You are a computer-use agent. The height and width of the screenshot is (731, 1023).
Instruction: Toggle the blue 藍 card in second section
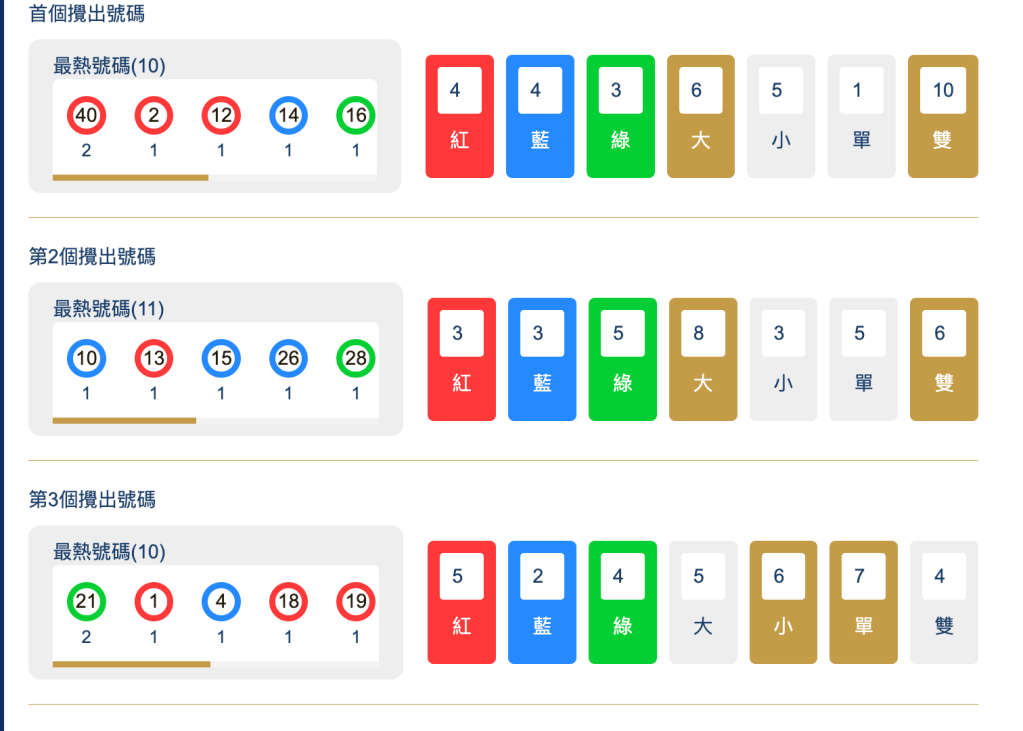coord(541,359)
